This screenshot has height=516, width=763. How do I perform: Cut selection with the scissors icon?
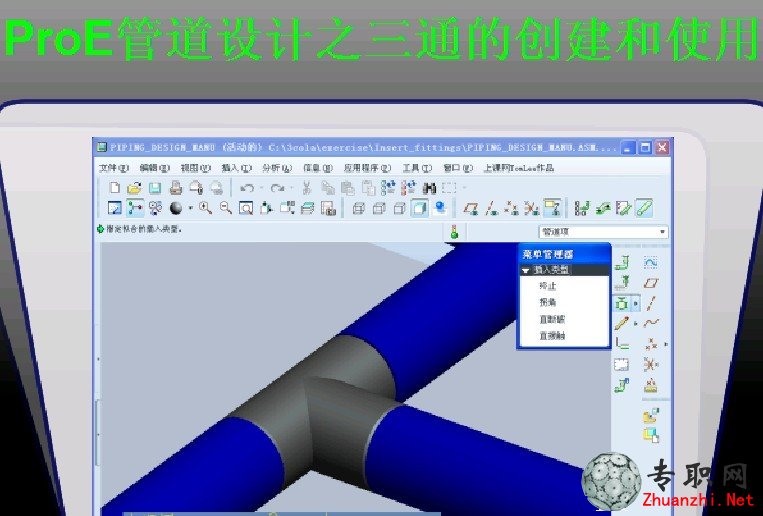click(307, 187)
